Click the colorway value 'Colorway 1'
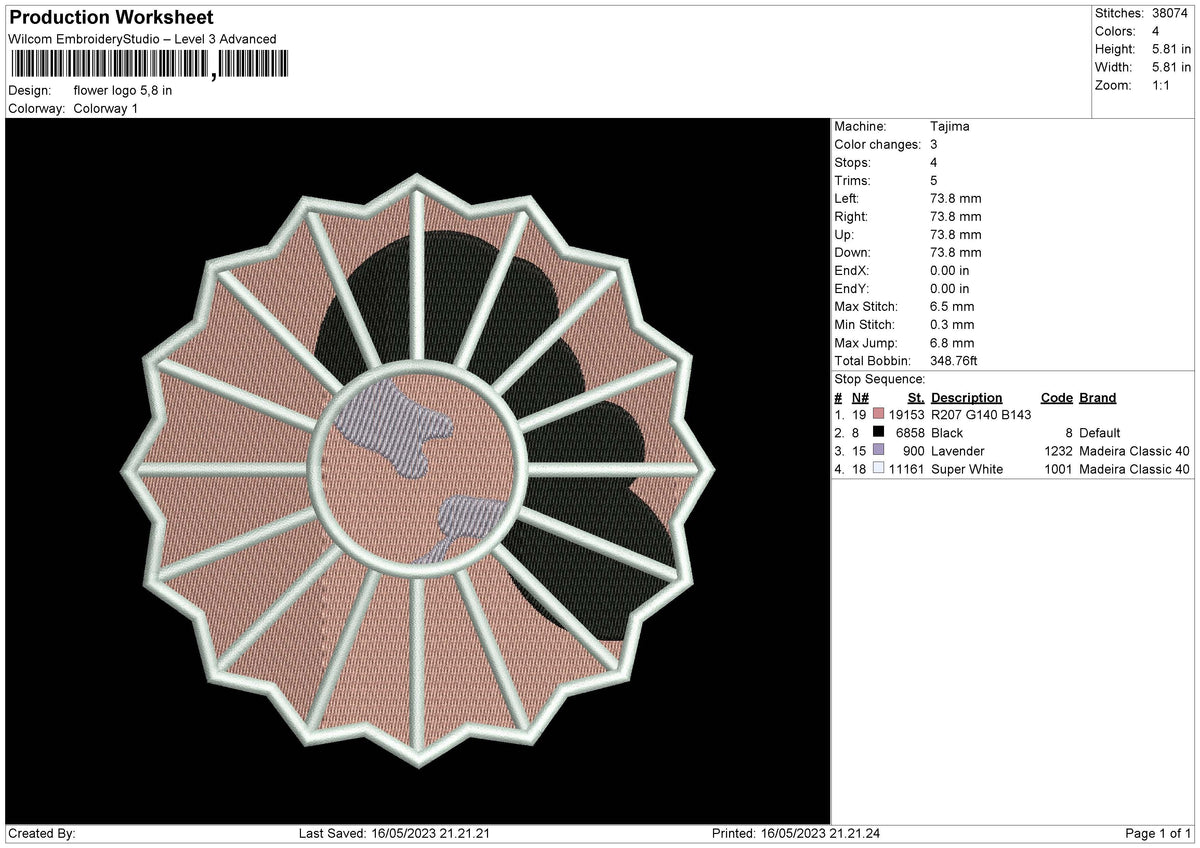Screen dimensions: 1200x848 pyautogui.click(x=105, y=108)
